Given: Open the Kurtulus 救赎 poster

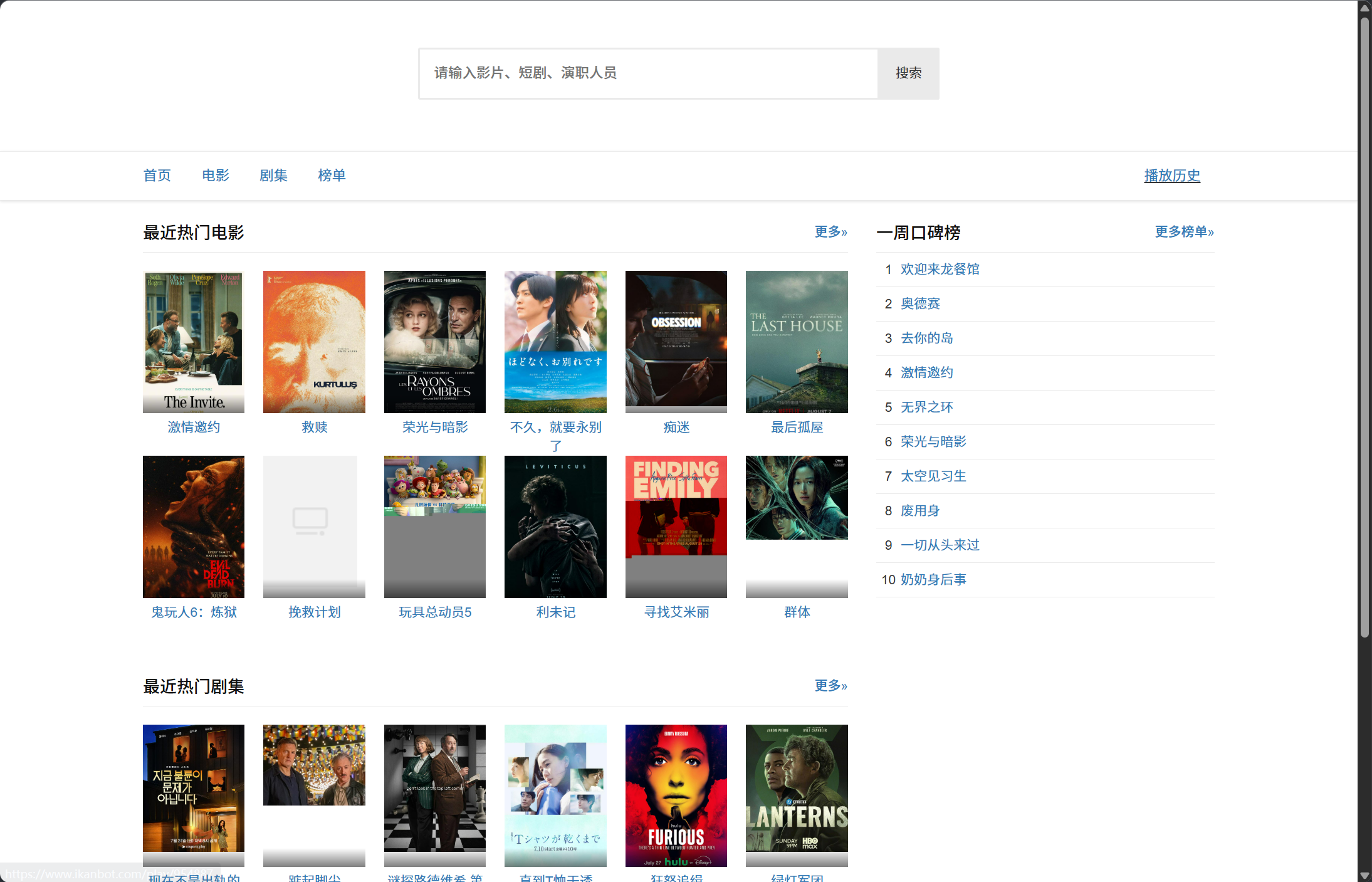Looking at the screenshot, I should point(314,342).
